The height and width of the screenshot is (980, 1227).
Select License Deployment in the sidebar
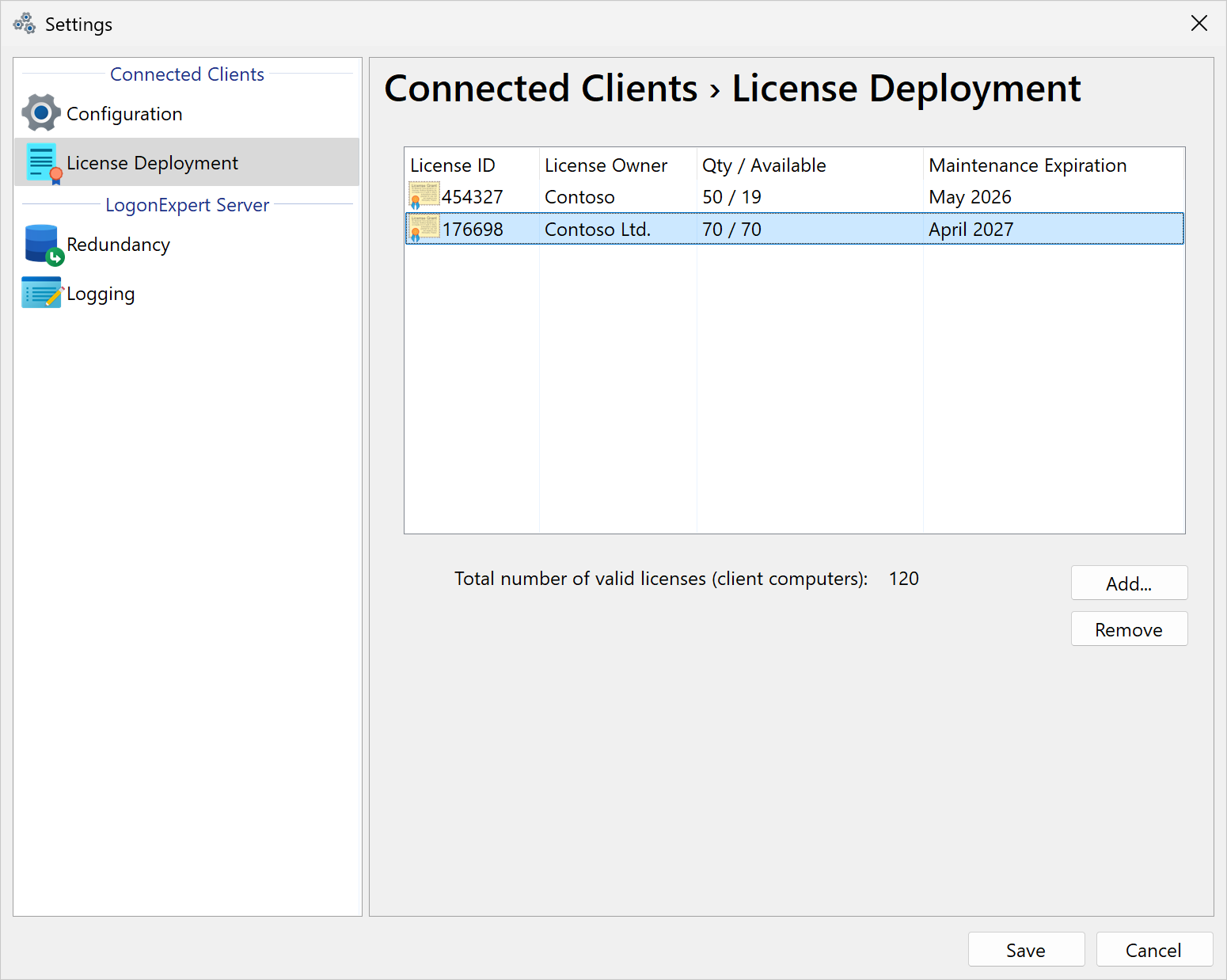152,163
